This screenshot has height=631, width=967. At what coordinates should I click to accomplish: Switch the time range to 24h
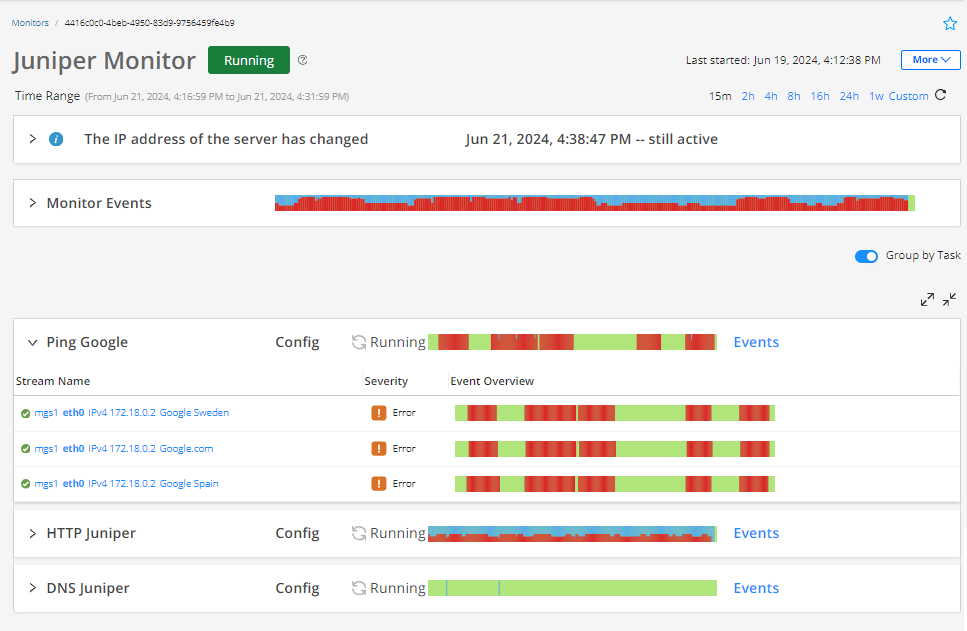click(849, 95)
